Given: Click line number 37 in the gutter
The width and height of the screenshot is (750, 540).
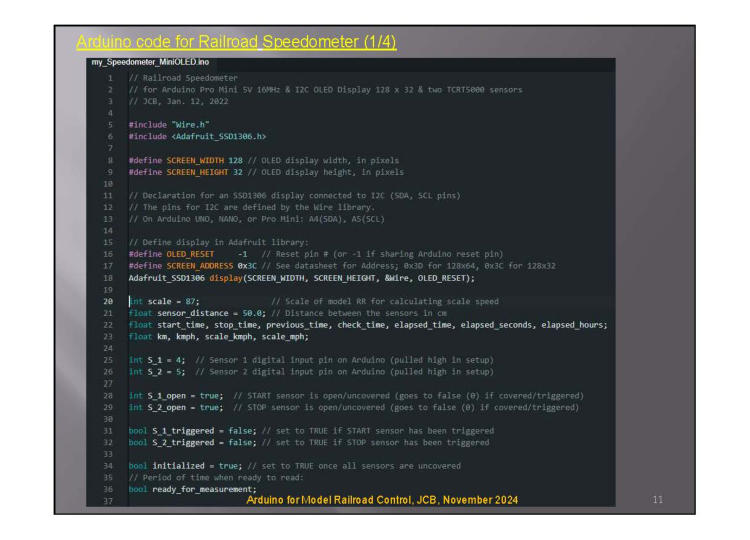Looking at the screenshot, I should click(106, 499).
